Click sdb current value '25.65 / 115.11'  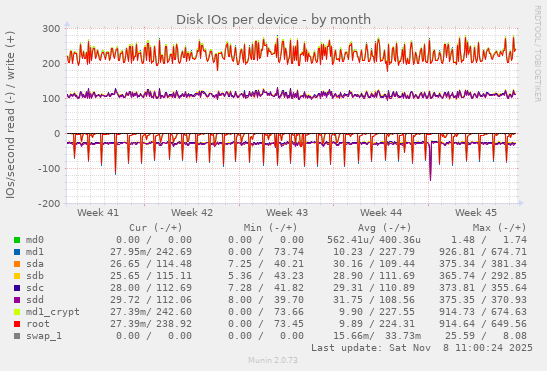coord(151,276)
